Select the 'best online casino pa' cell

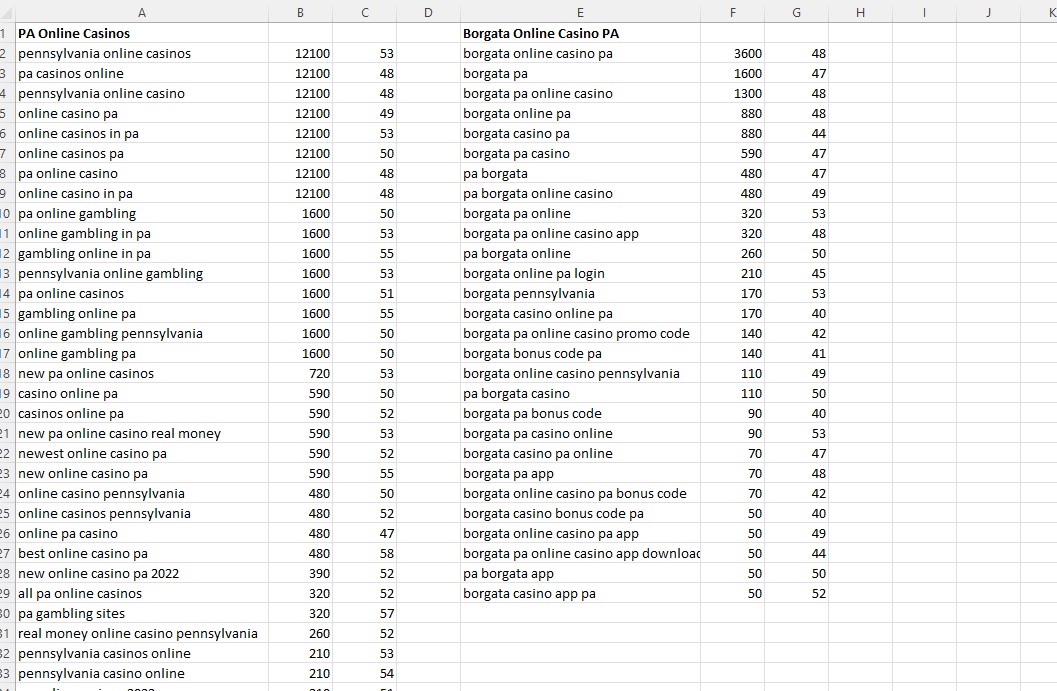click(x=142, y=553)
